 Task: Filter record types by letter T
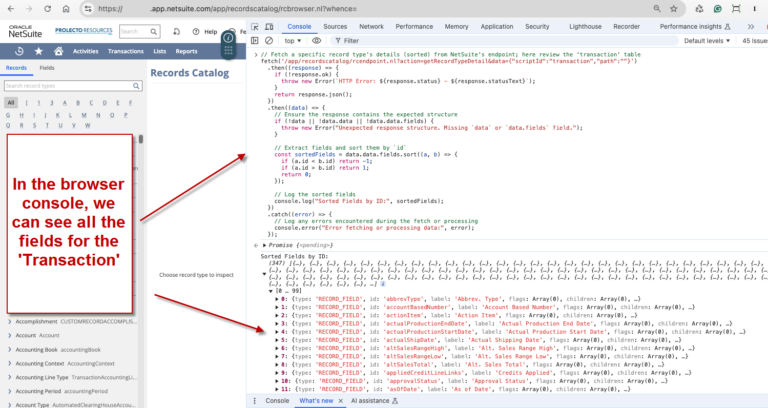point(48,125)
